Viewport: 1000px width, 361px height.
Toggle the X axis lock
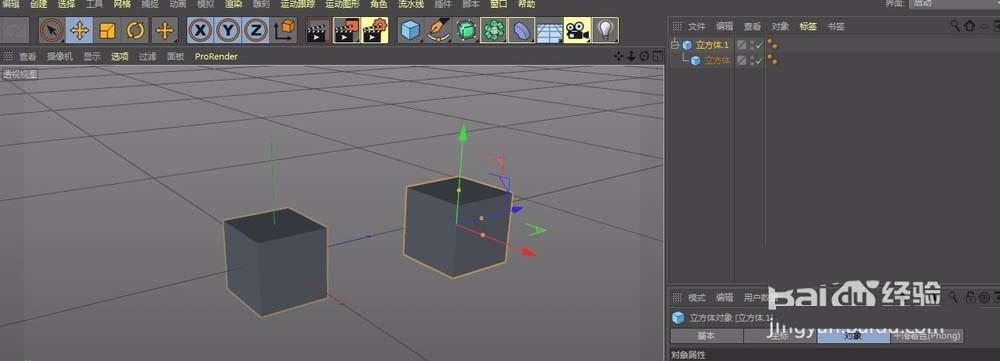pos(200,31)
